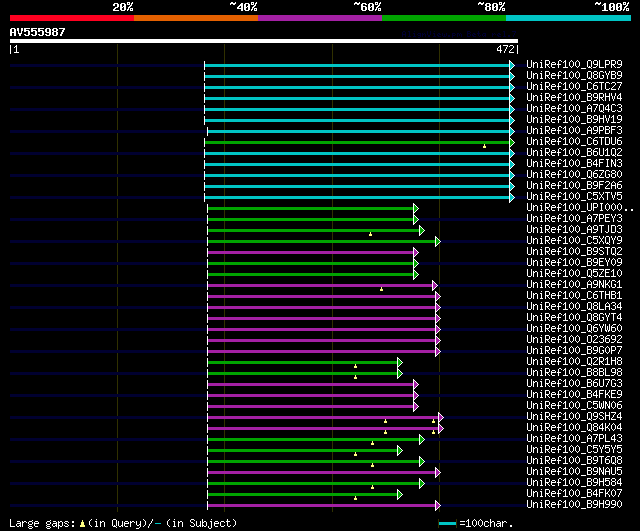The image size is (640, 531).
Task: Select the UniRef100_Q6YW60 label
Action: [574, 329]
